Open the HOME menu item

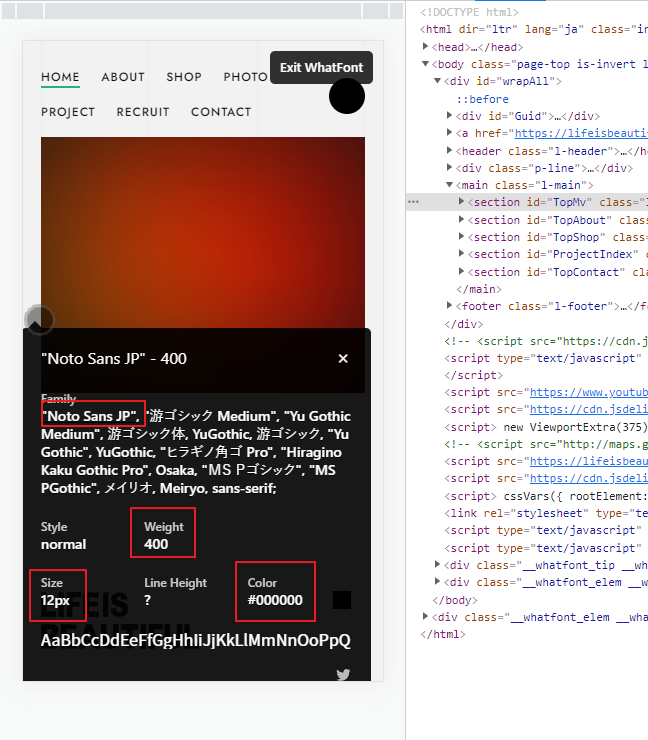60,77
